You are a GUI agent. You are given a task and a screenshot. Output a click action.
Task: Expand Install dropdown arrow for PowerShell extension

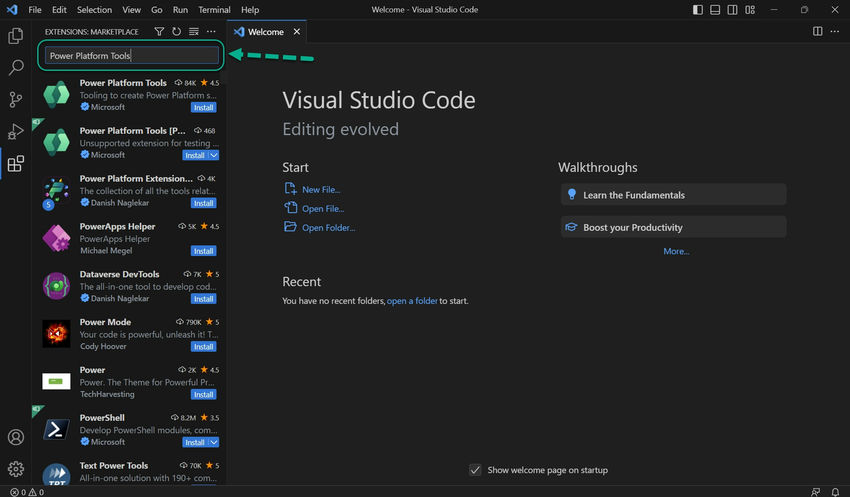click(213, 442)
